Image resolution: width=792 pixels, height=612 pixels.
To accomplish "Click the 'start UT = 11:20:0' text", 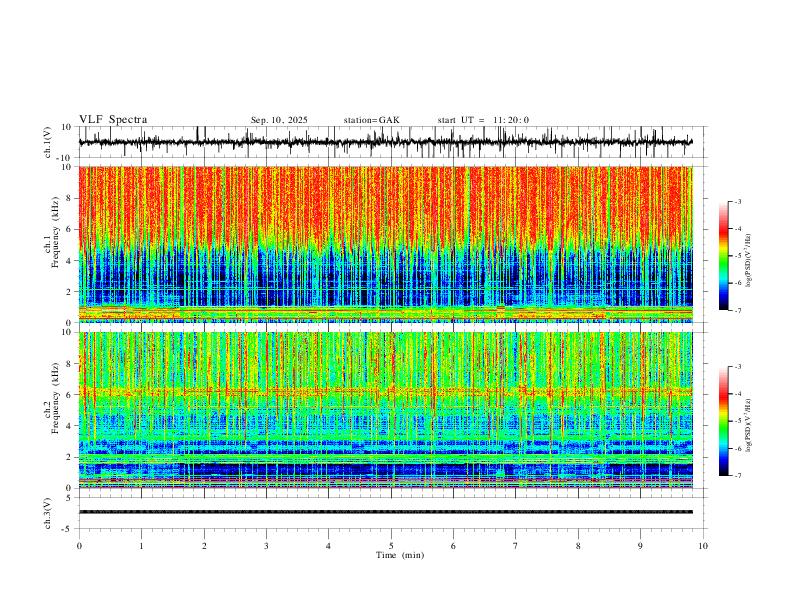I will [x=483, y=120].
